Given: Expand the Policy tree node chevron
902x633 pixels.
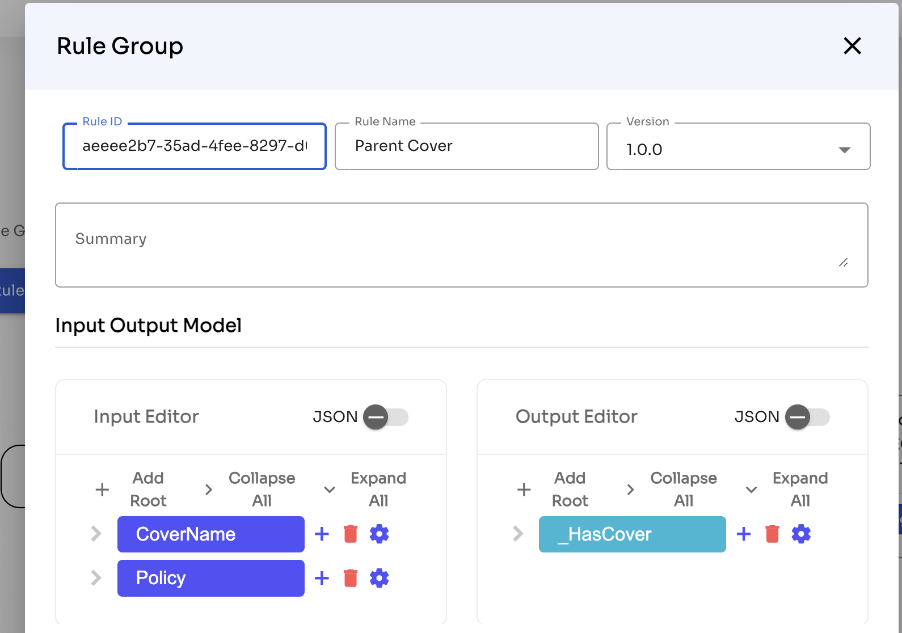Looking at the screenshot, I should (96, 578).
